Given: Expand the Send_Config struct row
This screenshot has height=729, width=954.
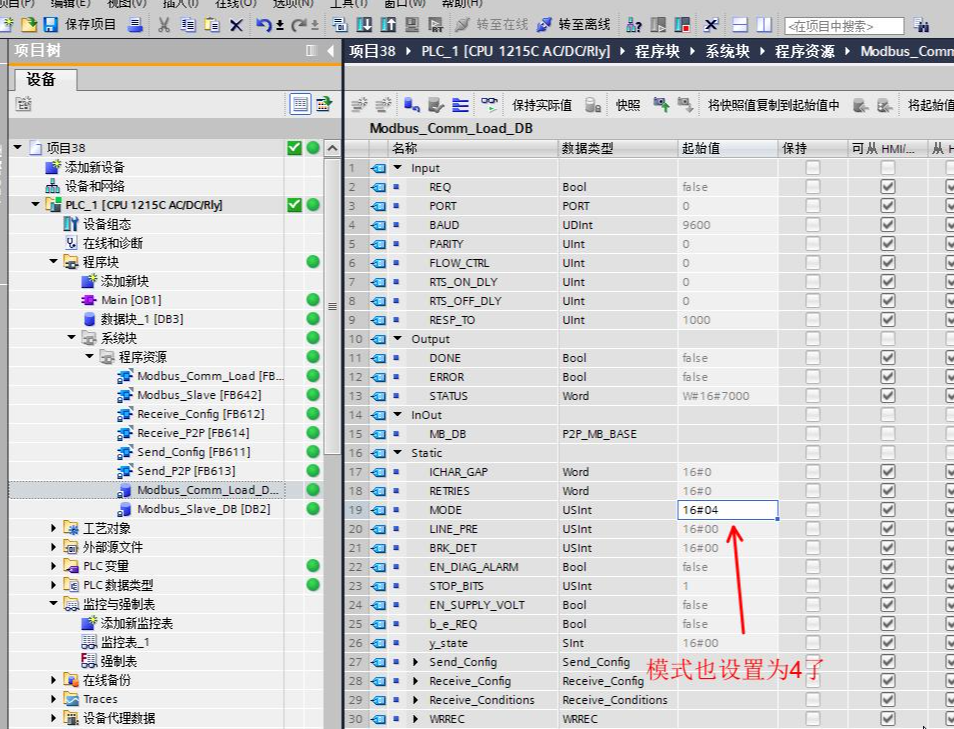Looking at the screenshot, I should click(x=416, y=662).
